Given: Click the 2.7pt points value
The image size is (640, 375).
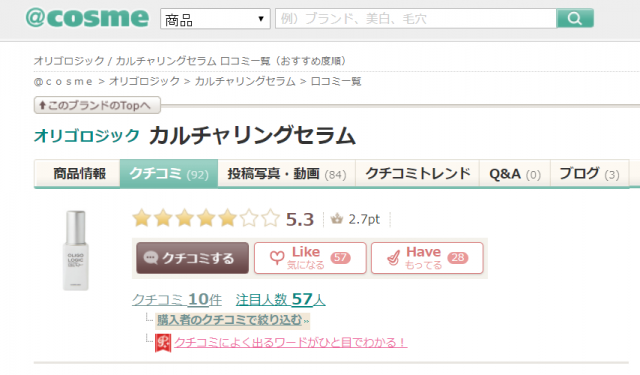Looking at the screenshot, I should coord(364,220).
